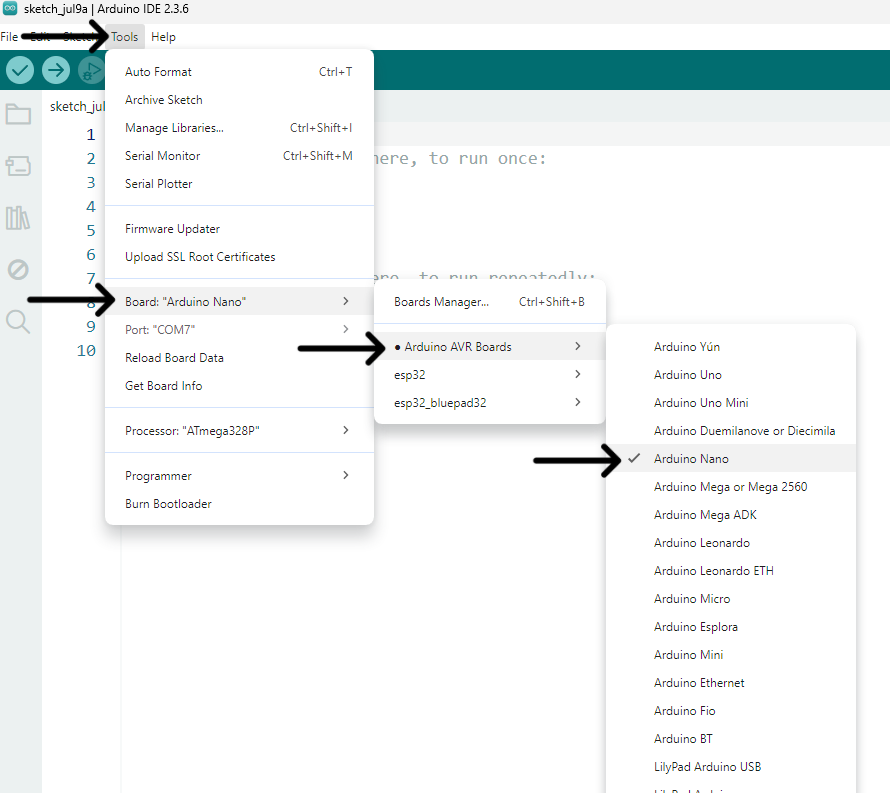Select Arduino Yún board
The width and height of the screenshot is (890, 793).
coord(731,347)
